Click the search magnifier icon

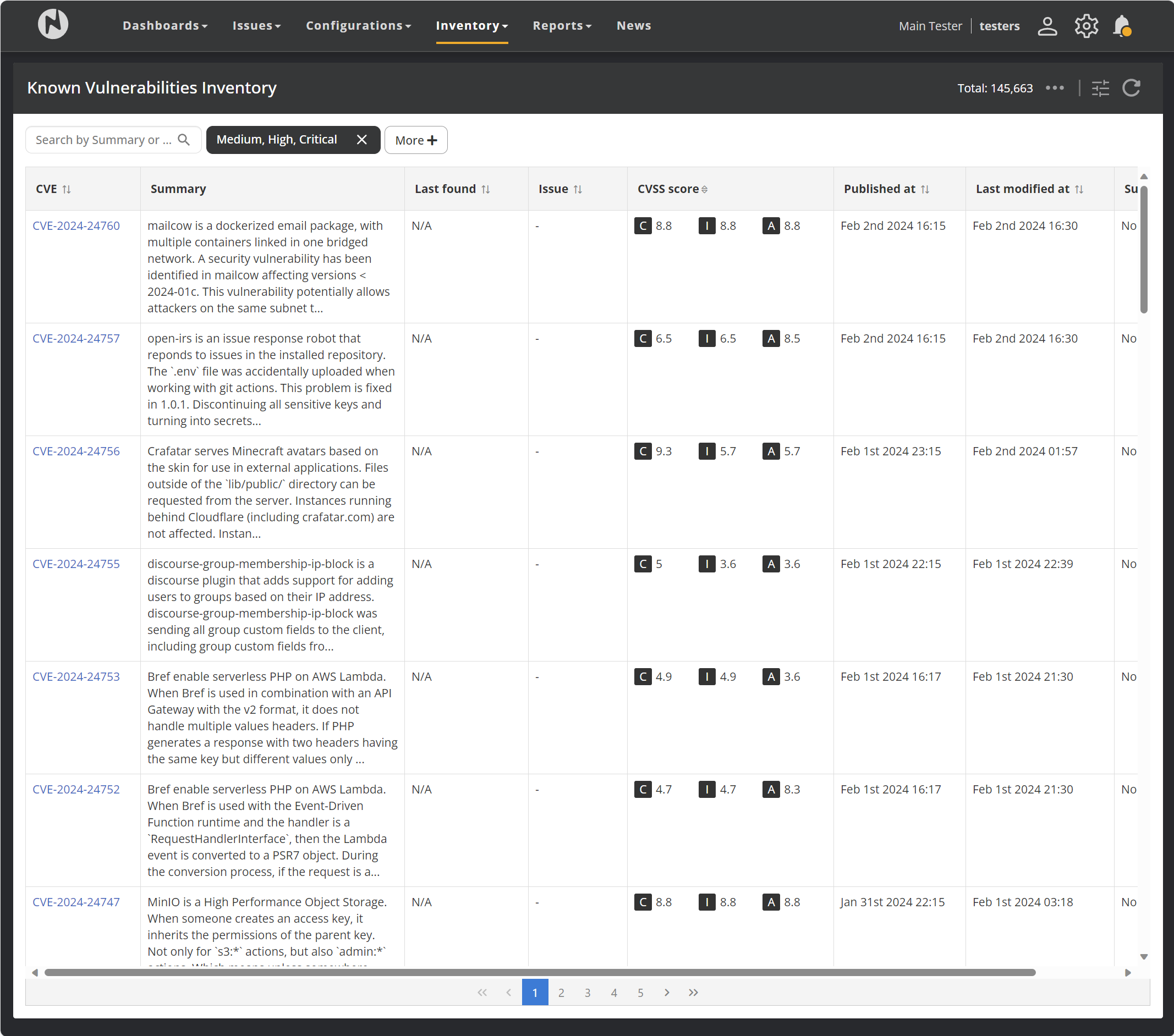point(184,140)
